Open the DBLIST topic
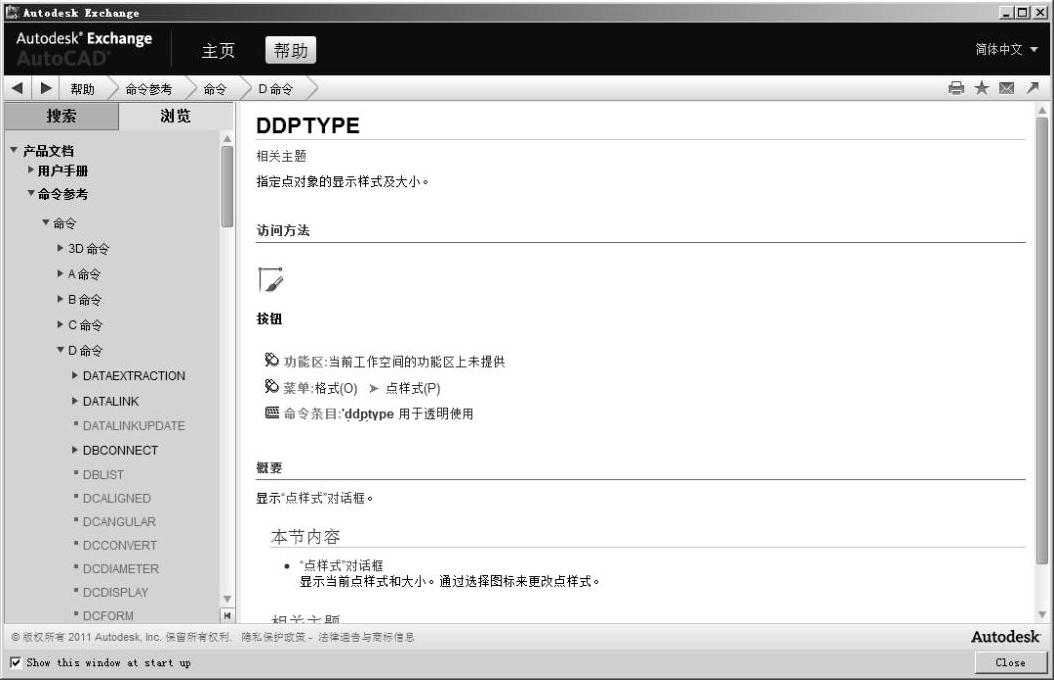 tap(103, 474)
